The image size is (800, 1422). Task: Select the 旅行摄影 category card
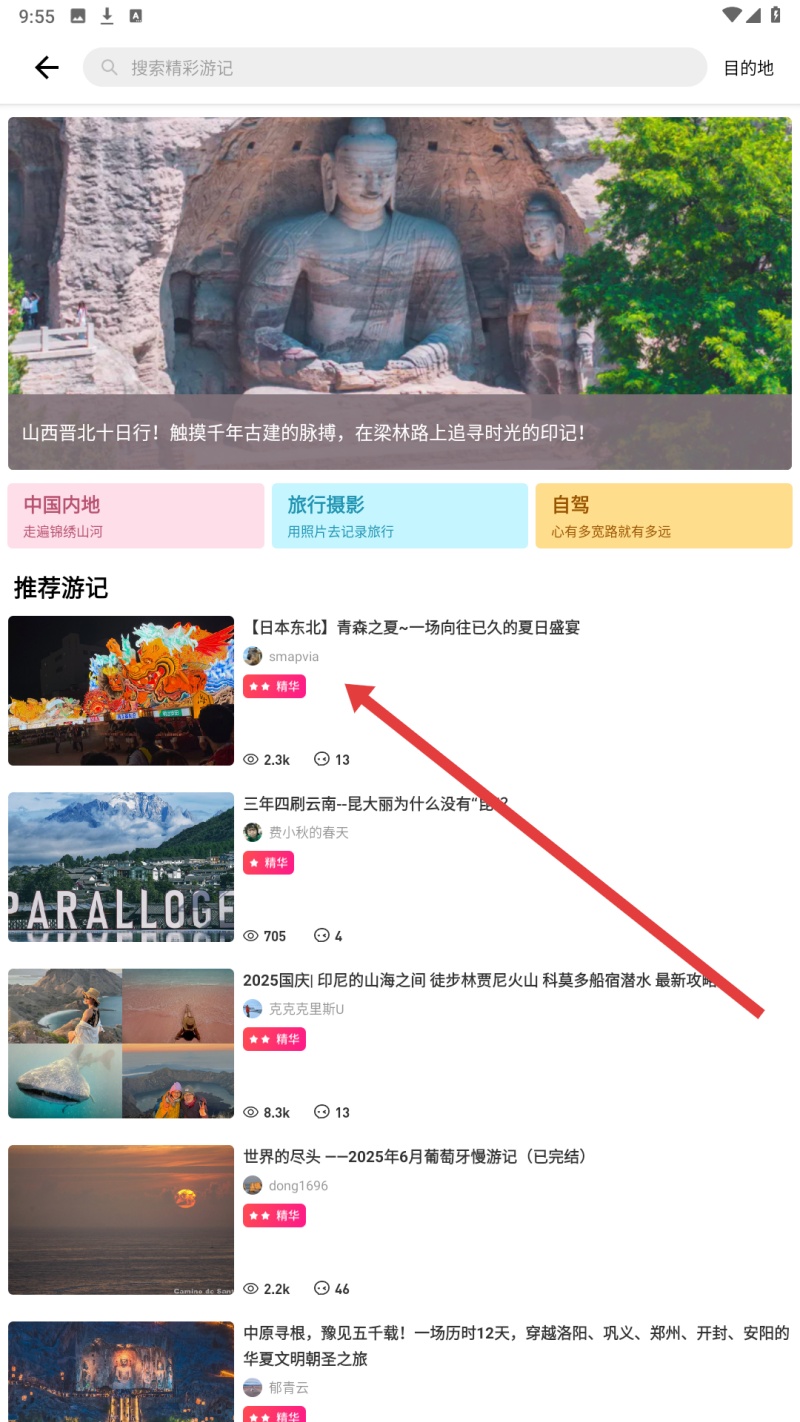[400, 516]
